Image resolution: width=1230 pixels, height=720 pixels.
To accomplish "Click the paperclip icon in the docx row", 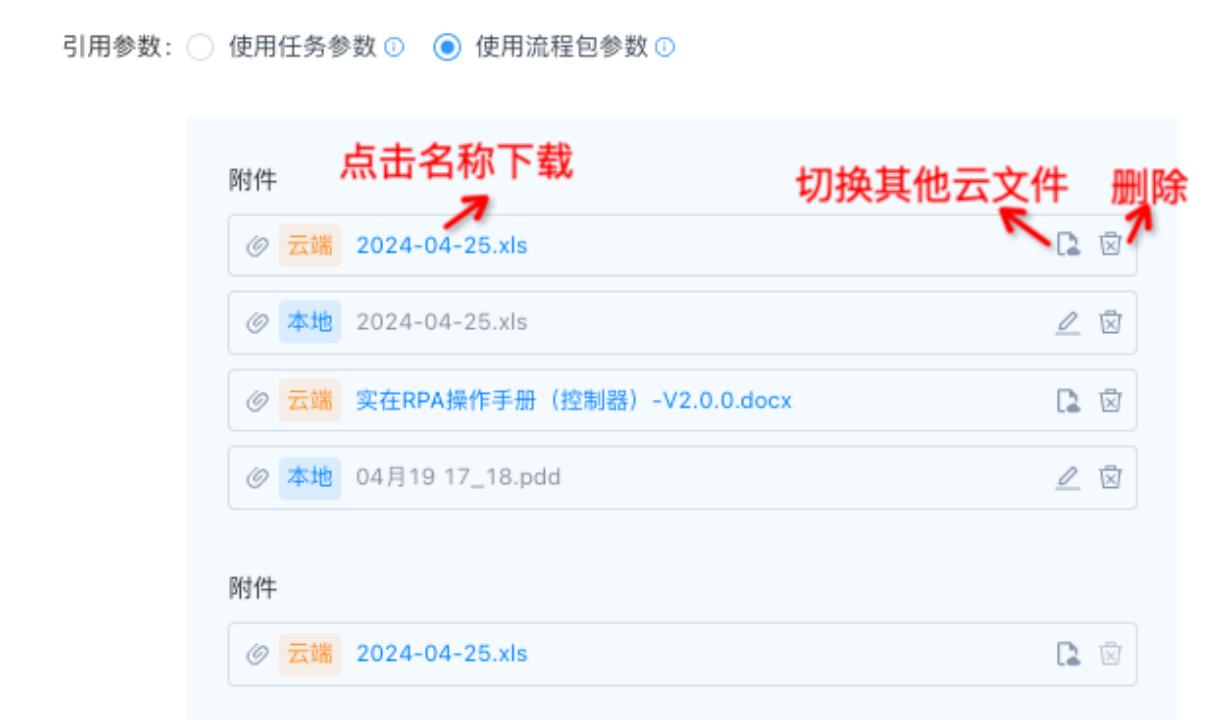I will 257,400.
